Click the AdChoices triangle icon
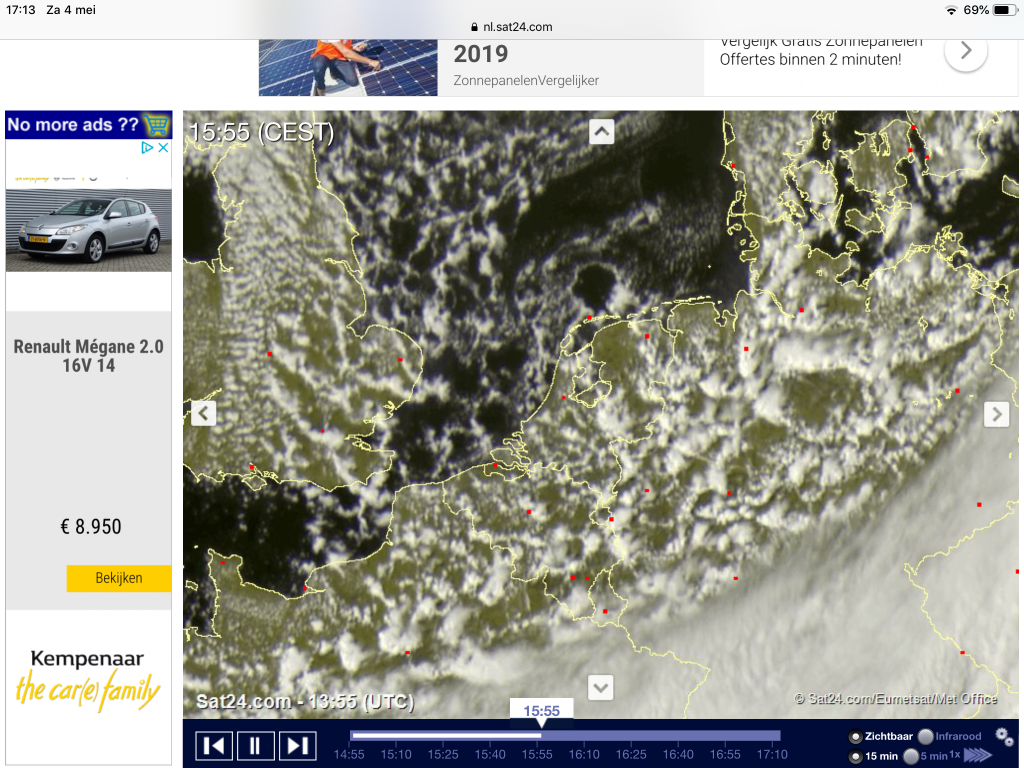1024x768 pixels. [x=148, y=148]
